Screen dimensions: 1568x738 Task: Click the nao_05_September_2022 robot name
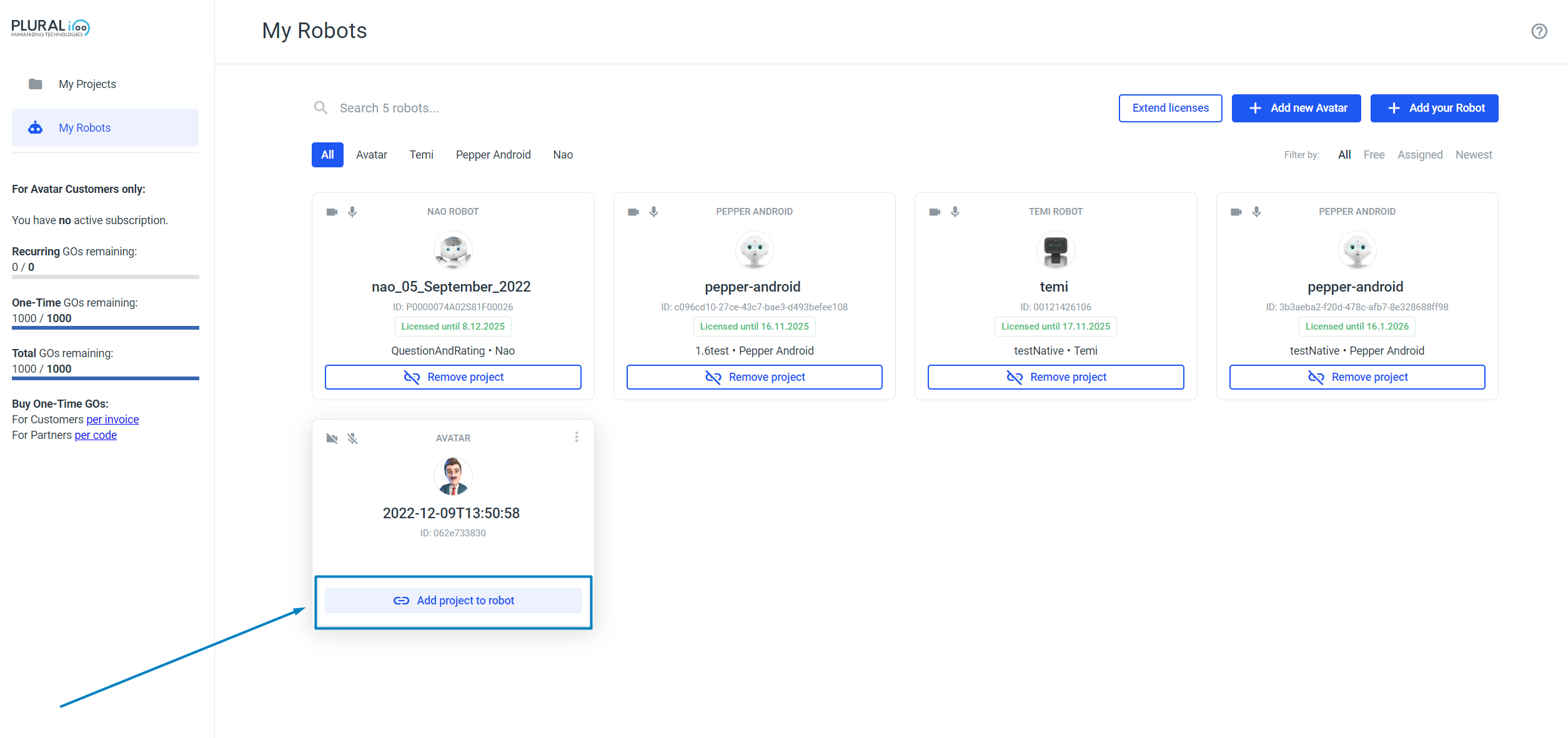451,287
